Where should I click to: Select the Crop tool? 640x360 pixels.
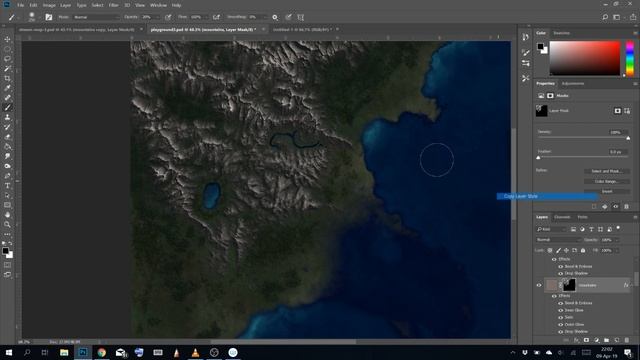[7, 78]
